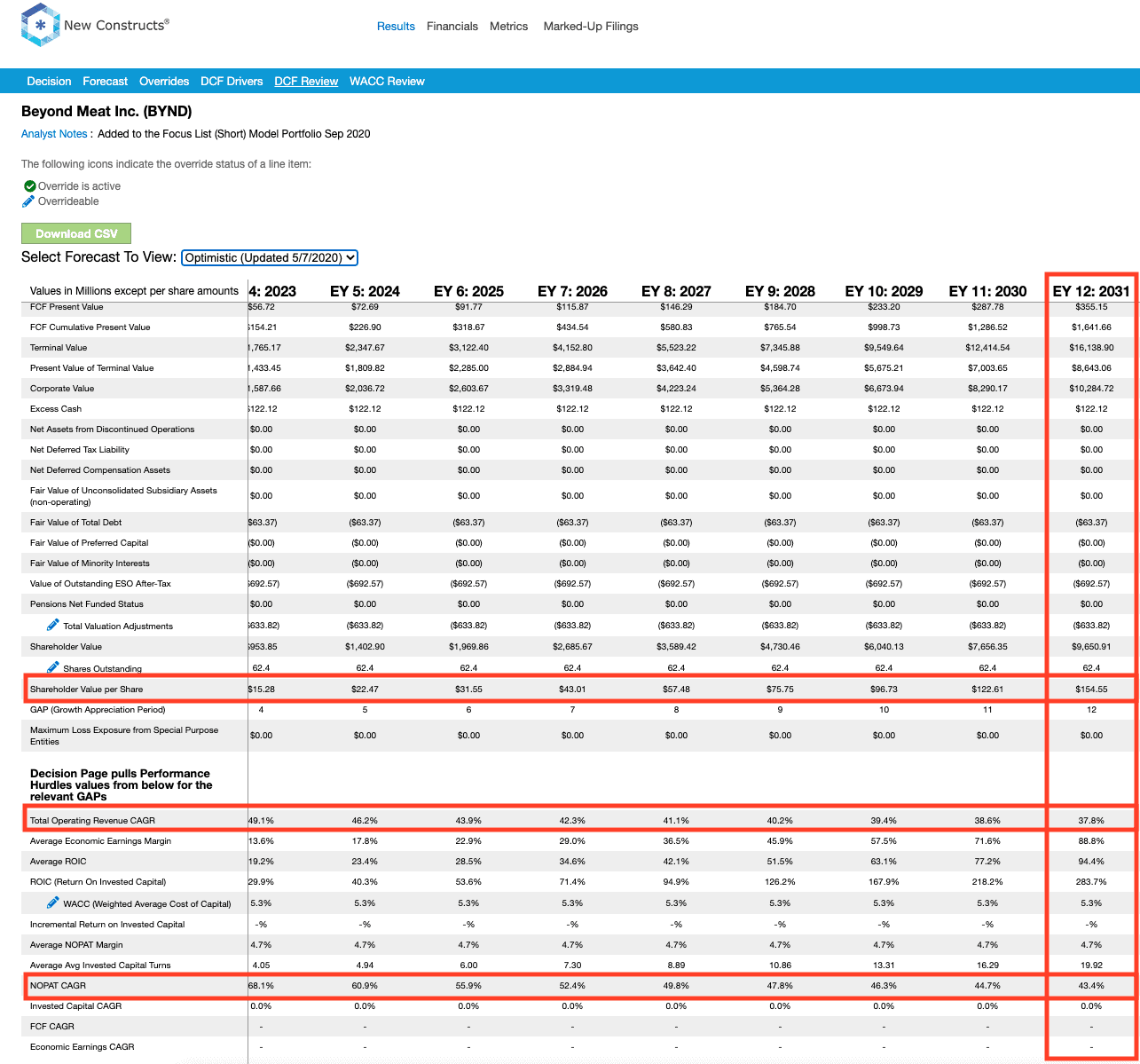Select the WACC Review sub-tab
Screen dimensions: 1140x1064
click(x=387, y=81)
